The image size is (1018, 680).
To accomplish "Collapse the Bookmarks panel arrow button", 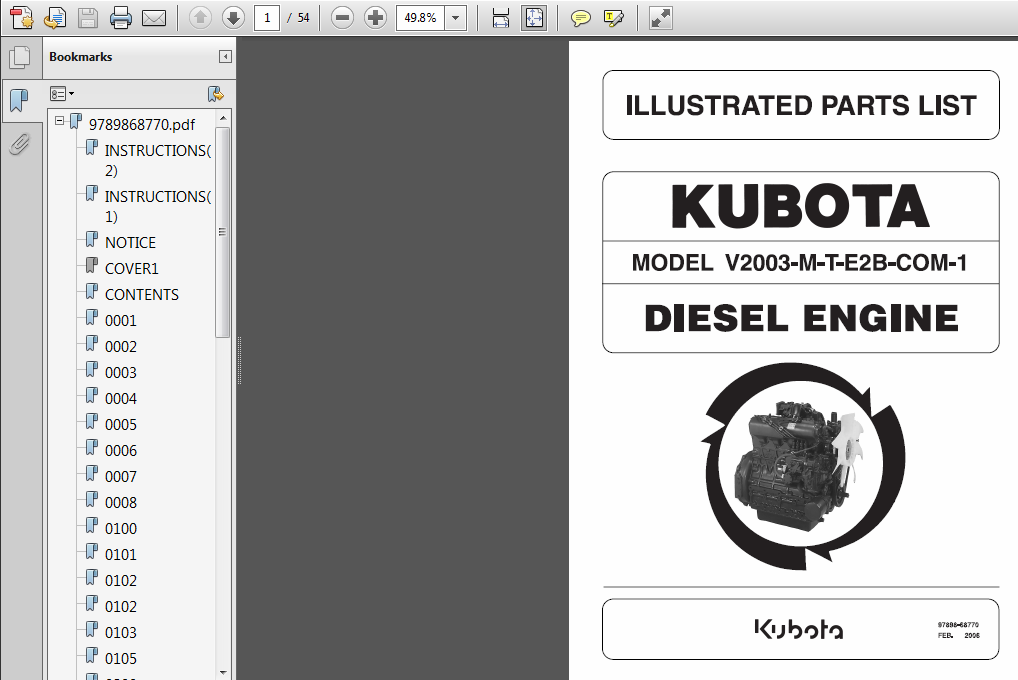I will tap(225, 57).
